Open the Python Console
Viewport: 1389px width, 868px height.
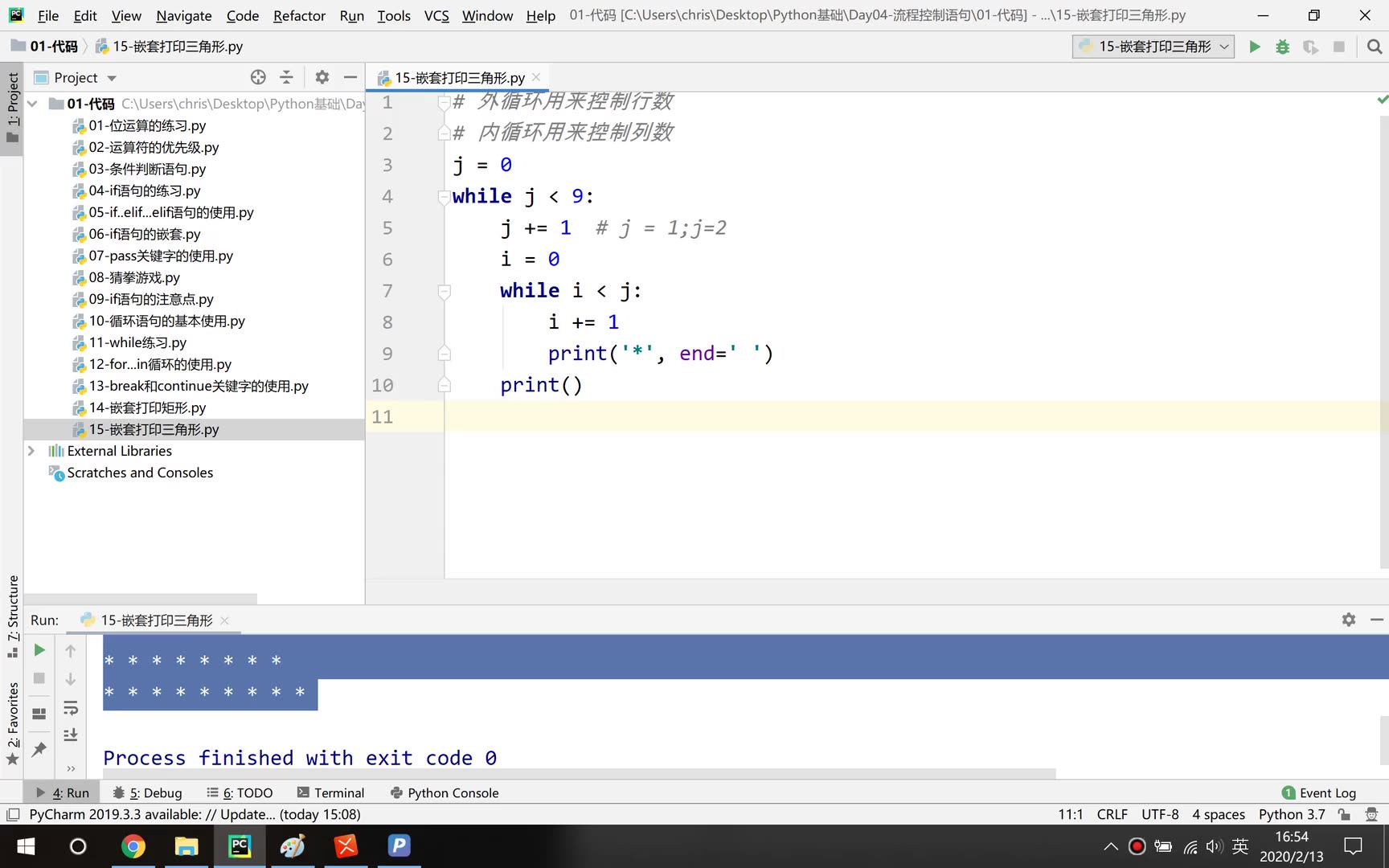click(445, 792)
